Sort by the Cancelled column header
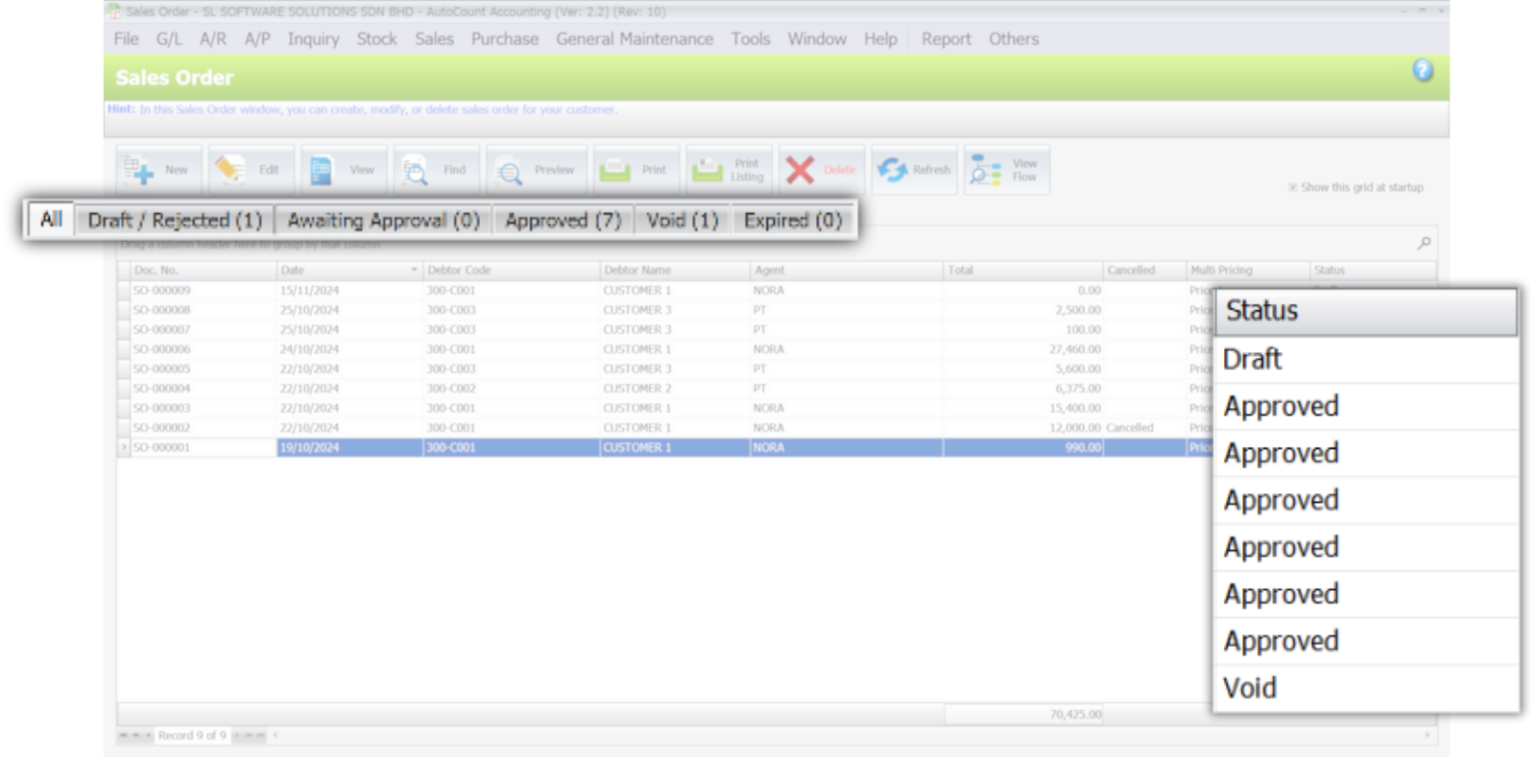 pos(1144,271)
